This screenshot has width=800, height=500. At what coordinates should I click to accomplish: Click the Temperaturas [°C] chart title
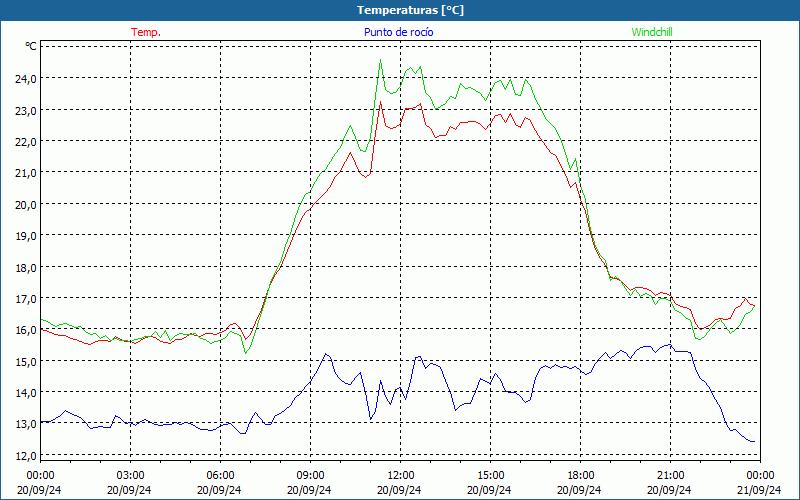pos(410,10)
